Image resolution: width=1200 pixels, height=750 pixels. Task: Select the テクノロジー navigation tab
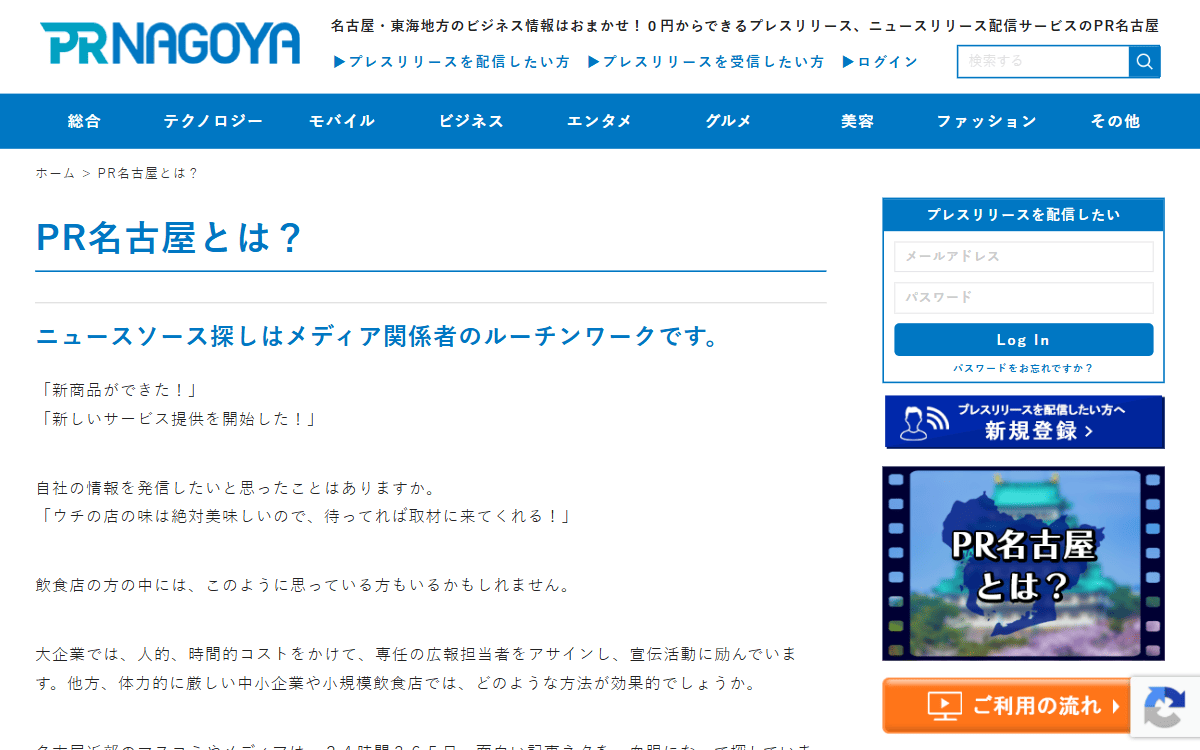click(x=213, y=121)
